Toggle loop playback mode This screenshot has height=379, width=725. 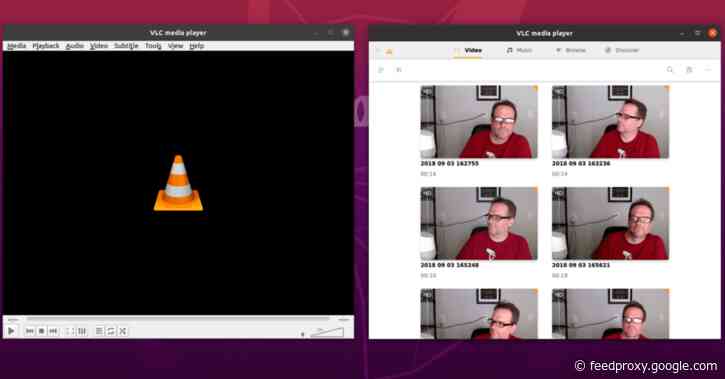(111, 331)
